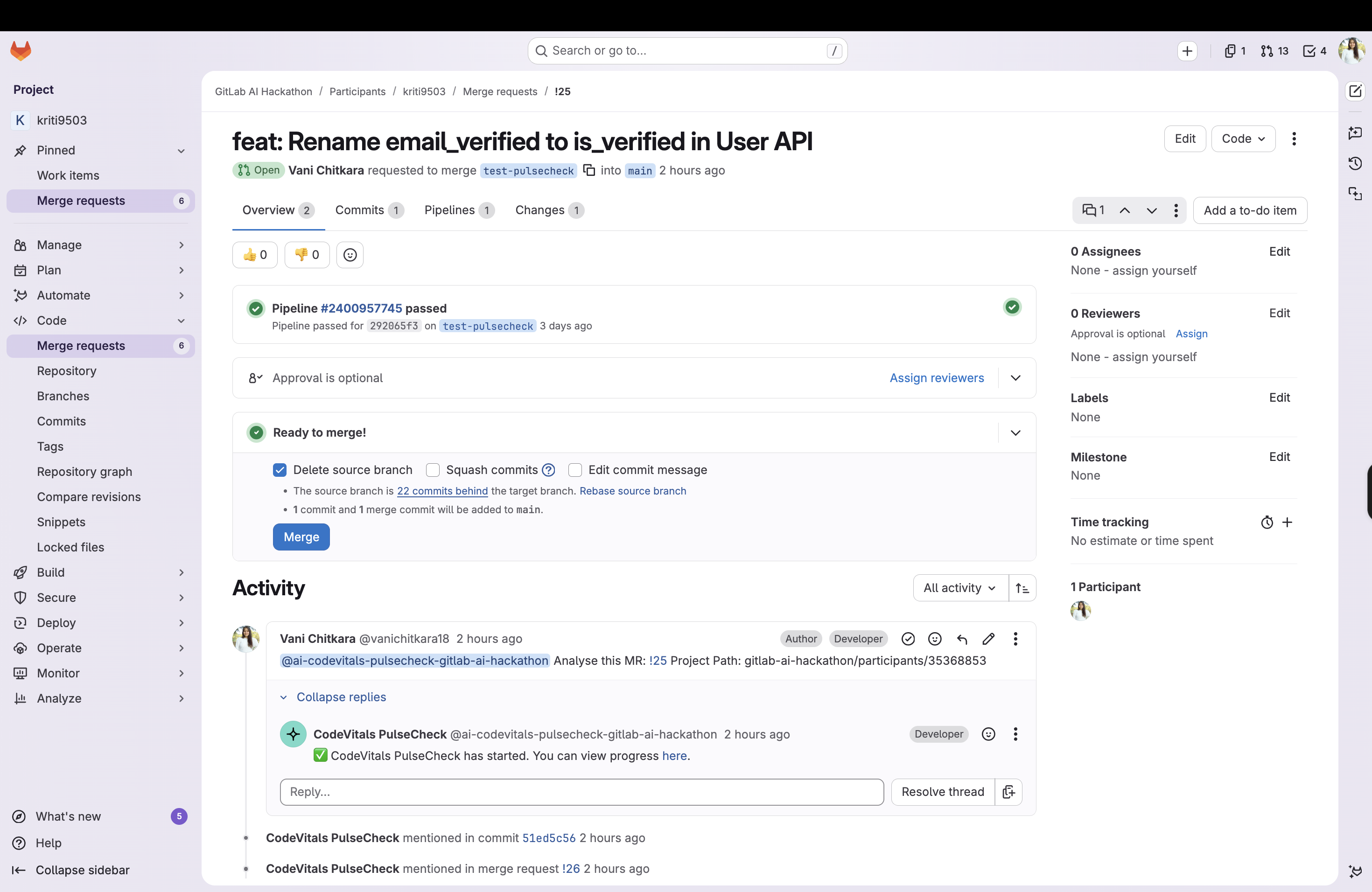Start the time tracking timer icon
1372x892 pixels.
point(1267,522)
